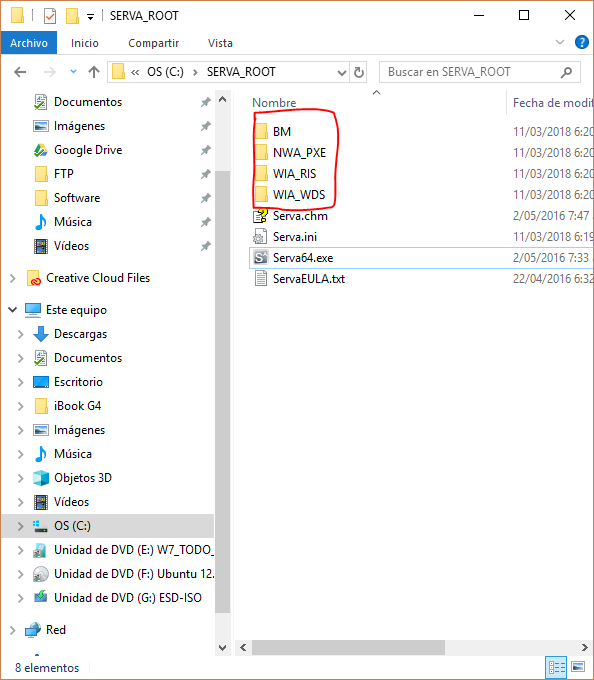Open the Archivo ribbon tab

29,43
